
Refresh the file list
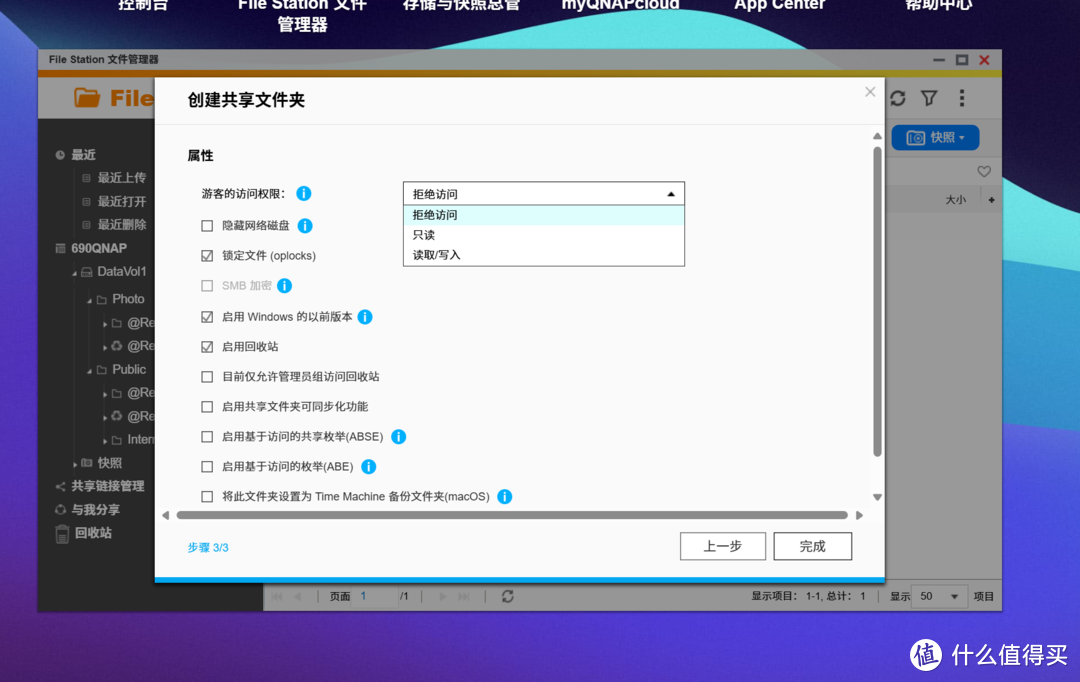click(x=898, y=97)
